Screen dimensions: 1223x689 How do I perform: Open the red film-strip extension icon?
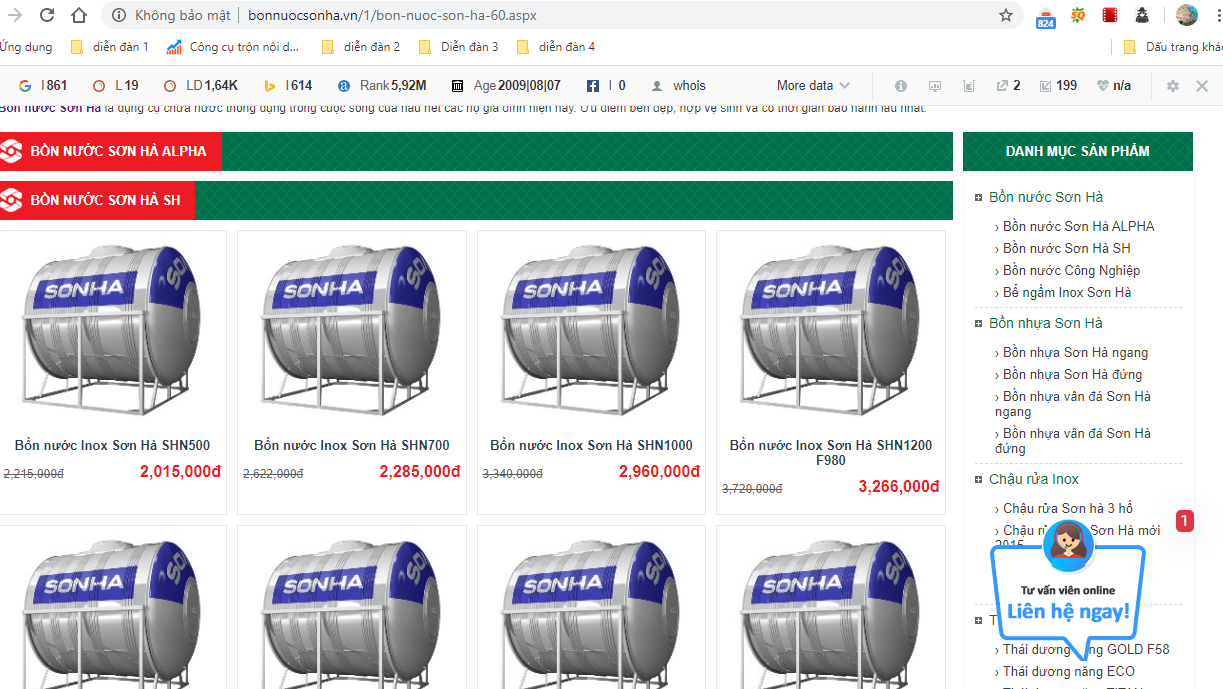(x=1110, y=15)
